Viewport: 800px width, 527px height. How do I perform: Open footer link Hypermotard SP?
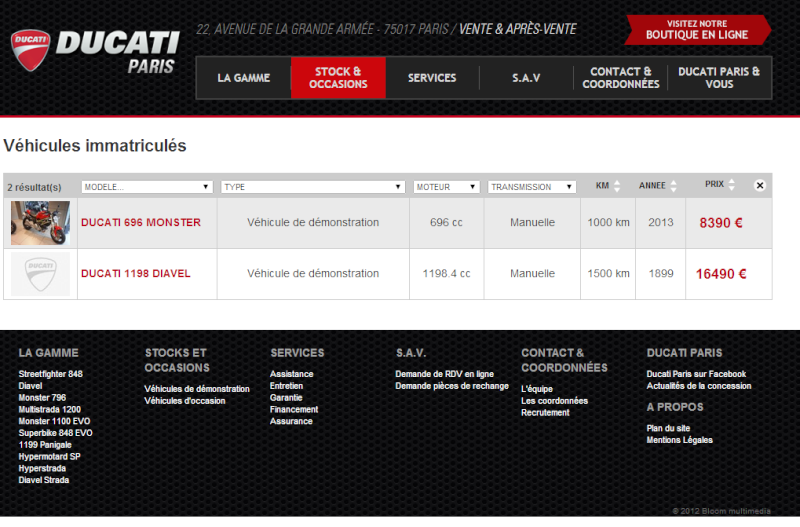pyautogui.click(x=49, y=457)
